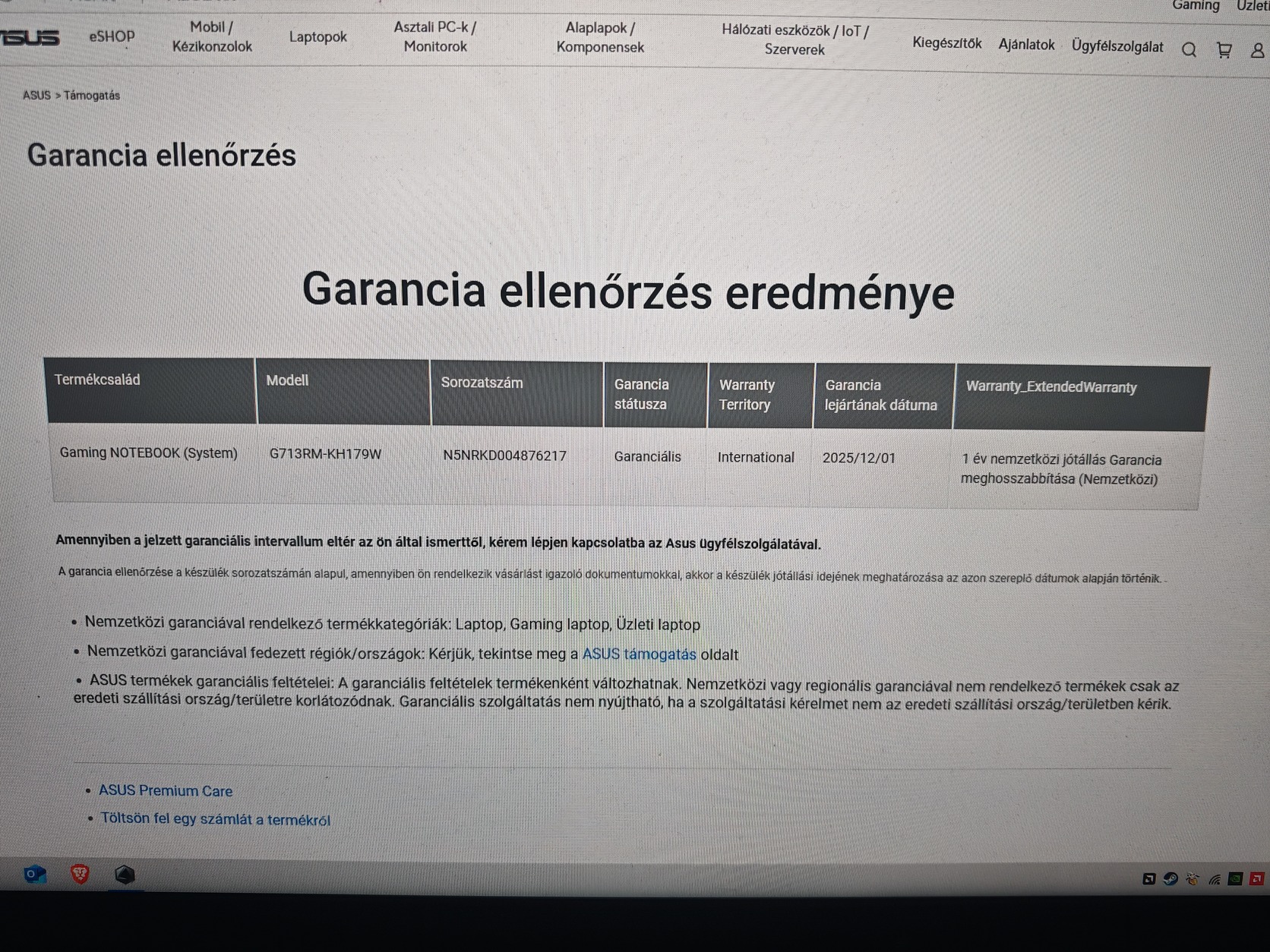Click the Garancia ellenőrzés page title

161,156
